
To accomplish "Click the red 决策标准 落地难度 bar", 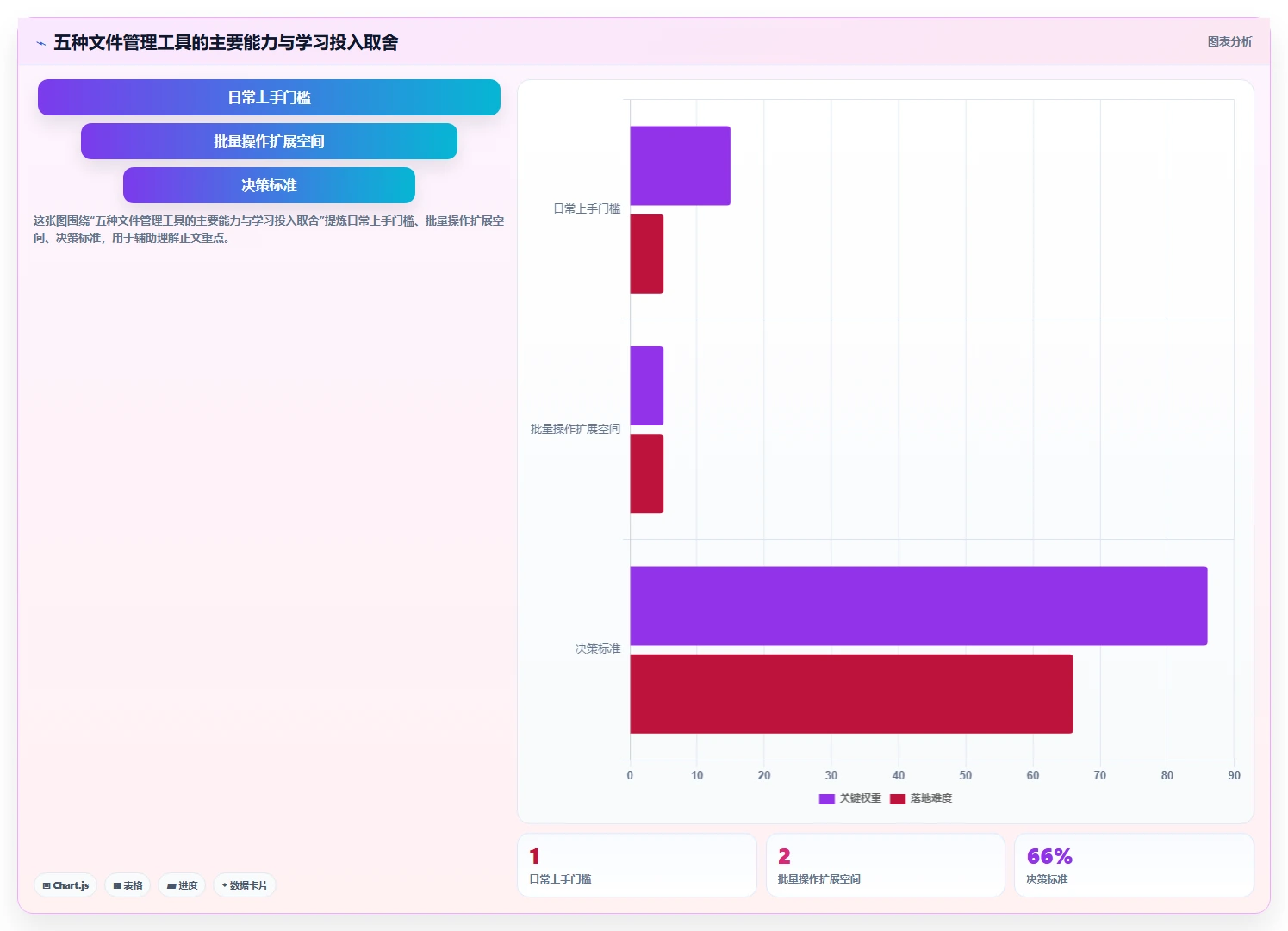I will (x=851, y=694).
